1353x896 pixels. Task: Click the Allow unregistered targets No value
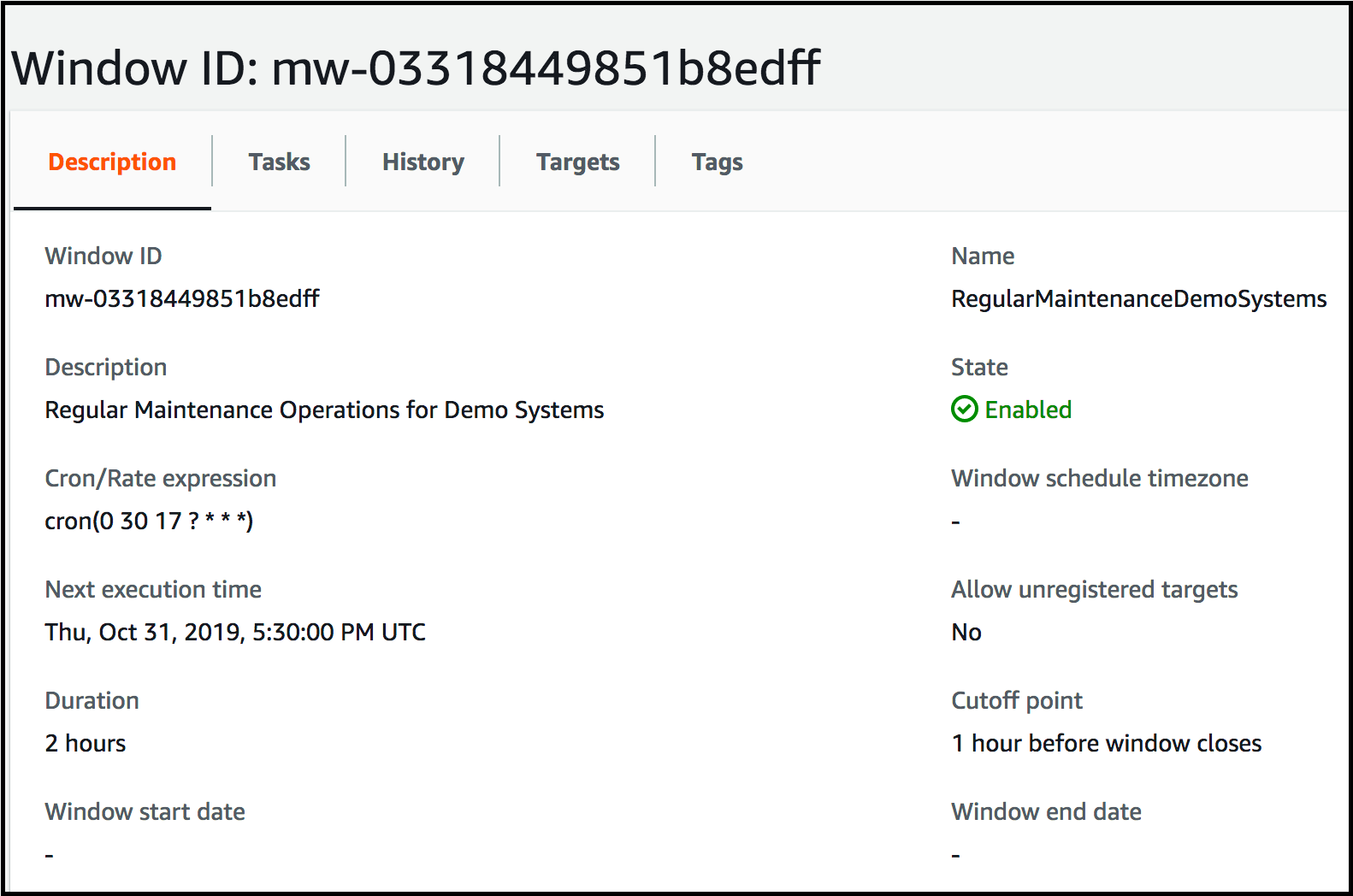click(966, 632)
